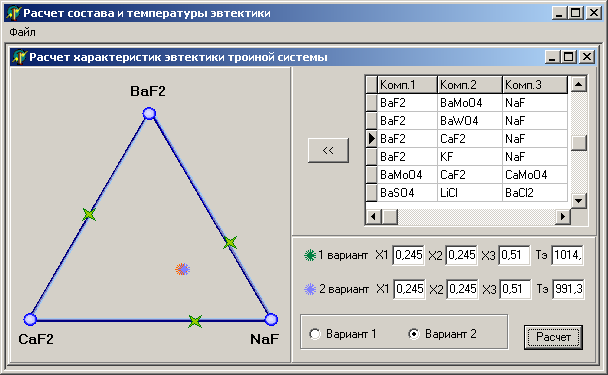This screenshot has width=608, height=375.
Task: Select the BaF2 KF NaF table row
Action: (466, 157)
